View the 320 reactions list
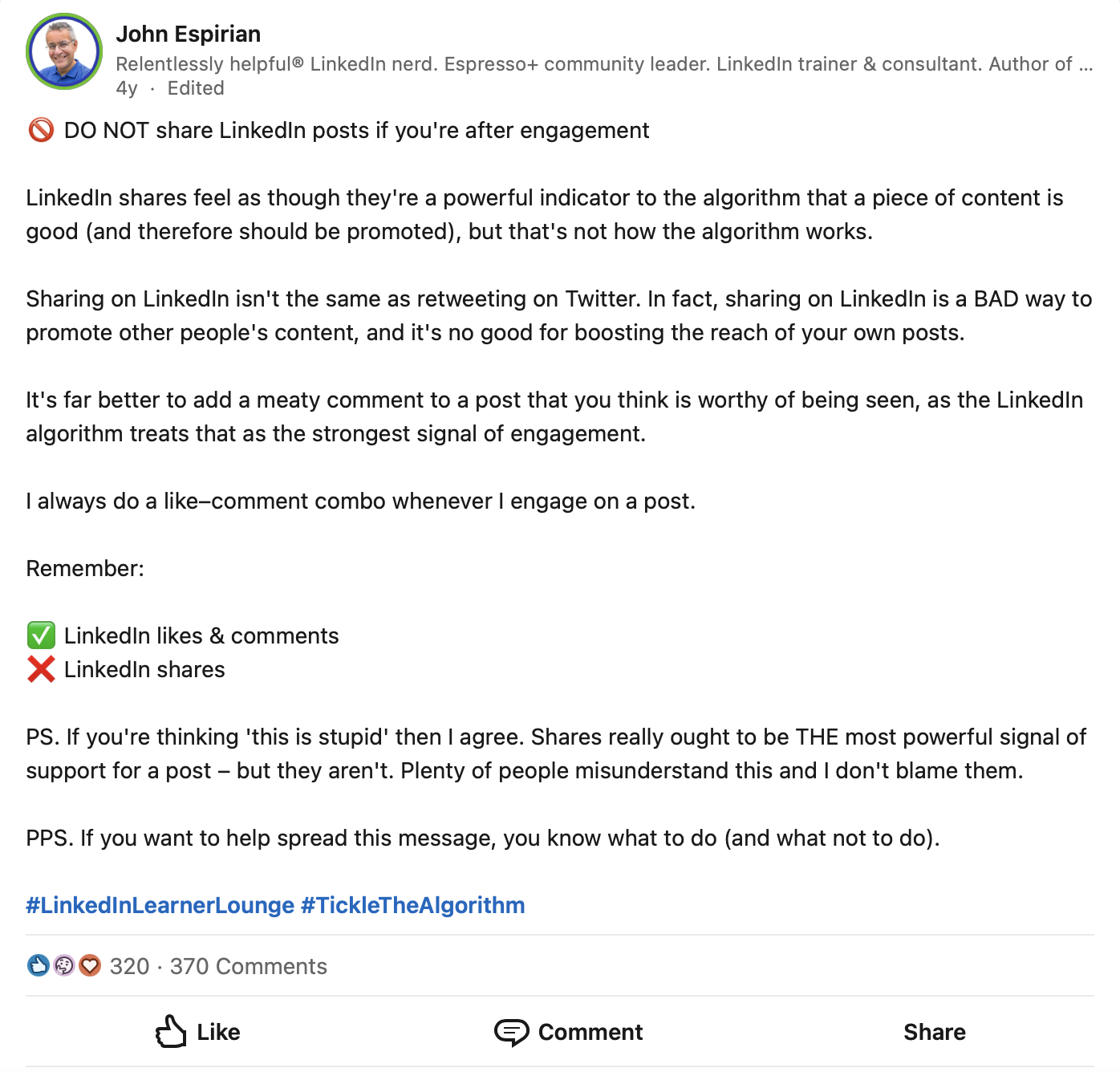This screenshot has width=1120, height=1072. (129, 966)
